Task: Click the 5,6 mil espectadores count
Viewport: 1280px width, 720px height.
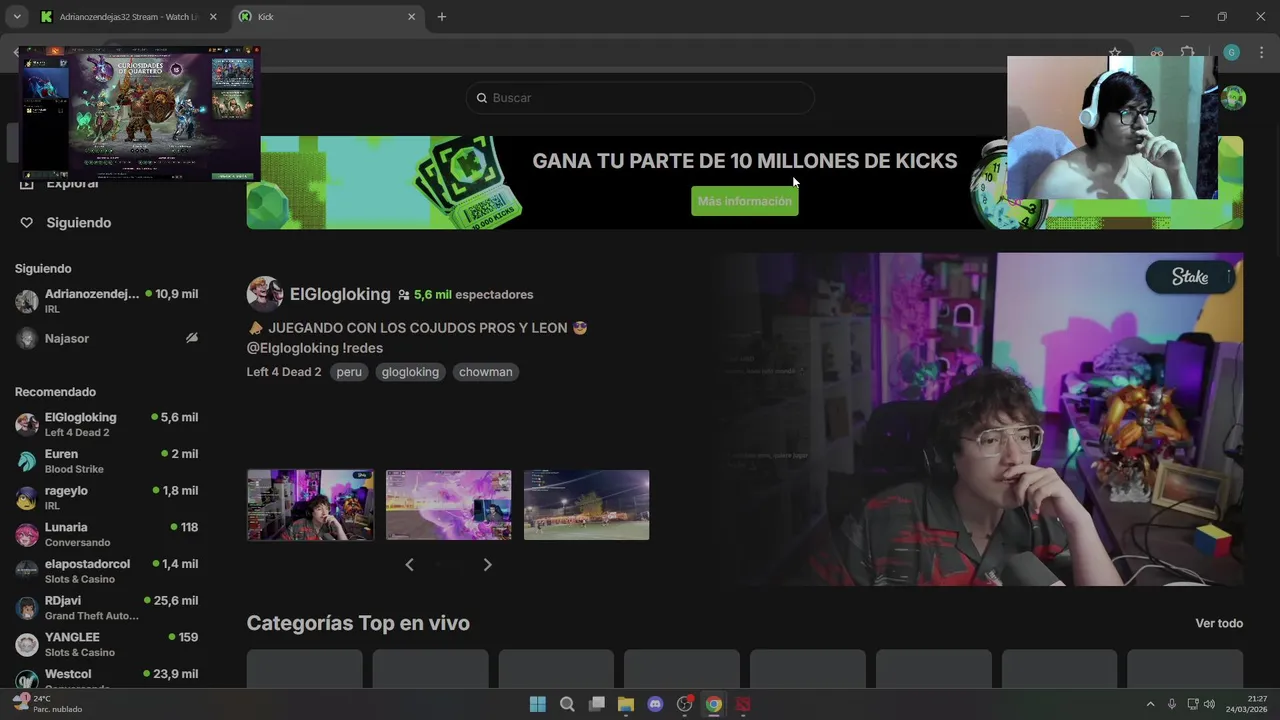Action: [465, 295]
